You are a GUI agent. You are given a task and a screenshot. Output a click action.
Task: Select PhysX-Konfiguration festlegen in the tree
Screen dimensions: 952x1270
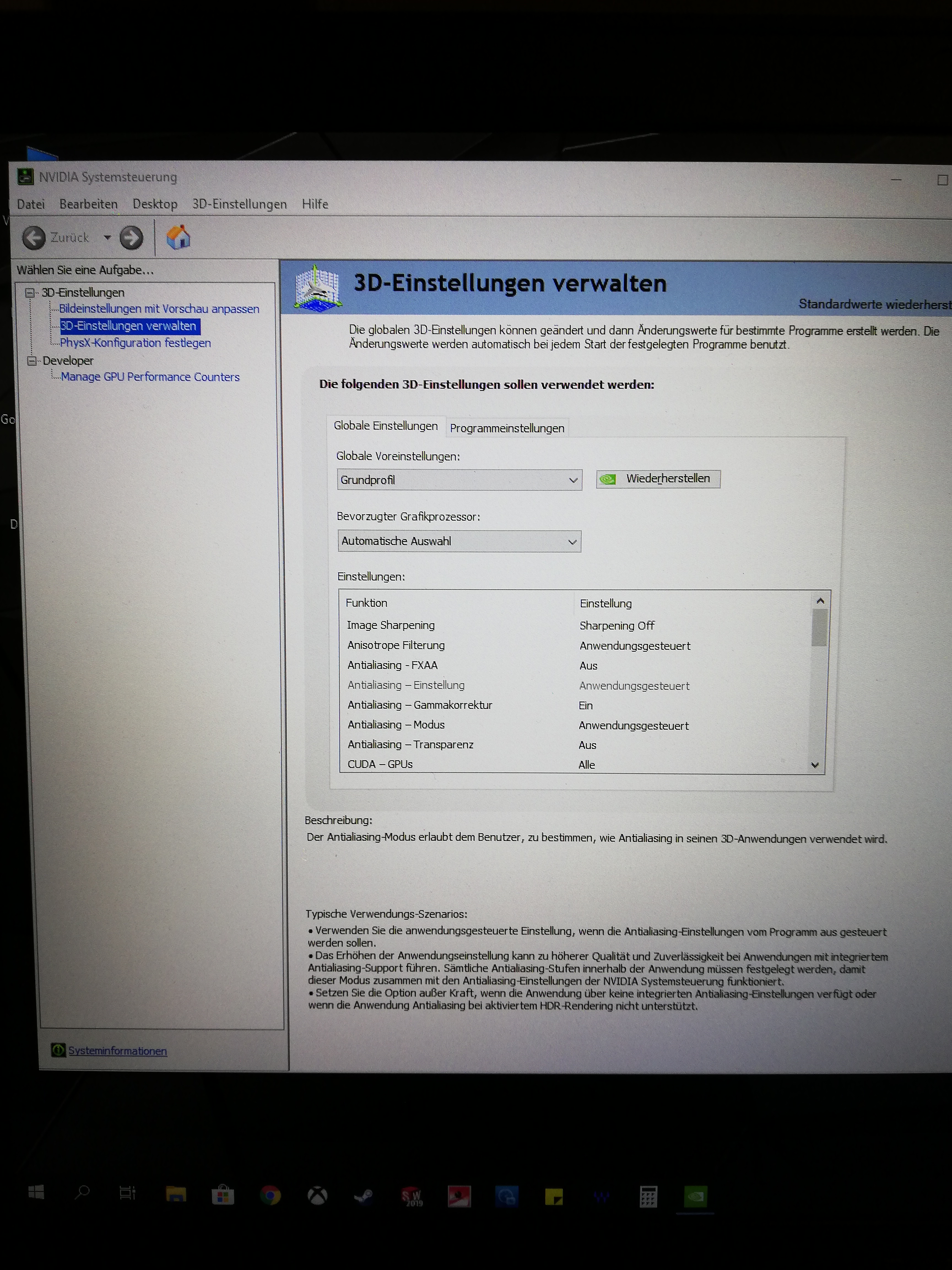click(x=136, y=343)
